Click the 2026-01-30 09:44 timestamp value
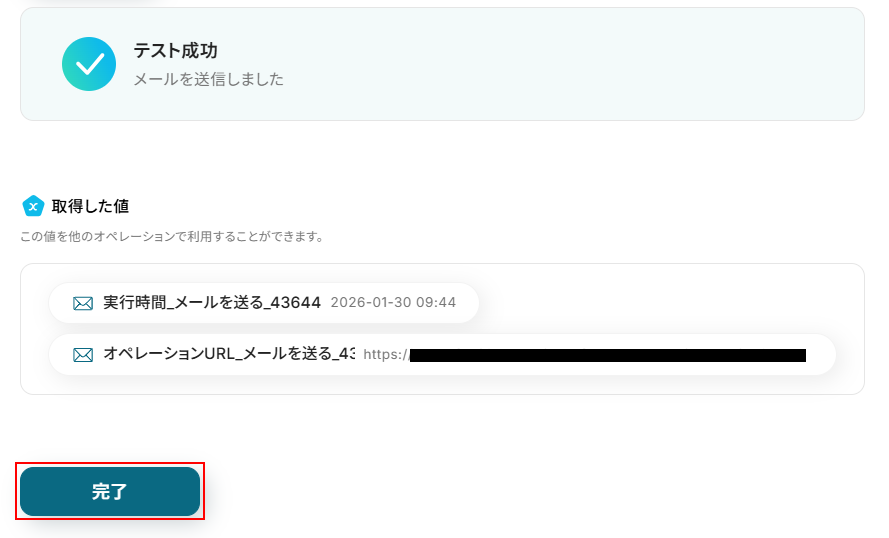 click(x=393, y=303)
